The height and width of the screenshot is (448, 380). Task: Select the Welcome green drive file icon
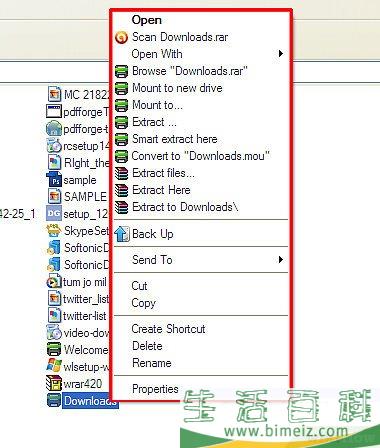pos(54,350)
